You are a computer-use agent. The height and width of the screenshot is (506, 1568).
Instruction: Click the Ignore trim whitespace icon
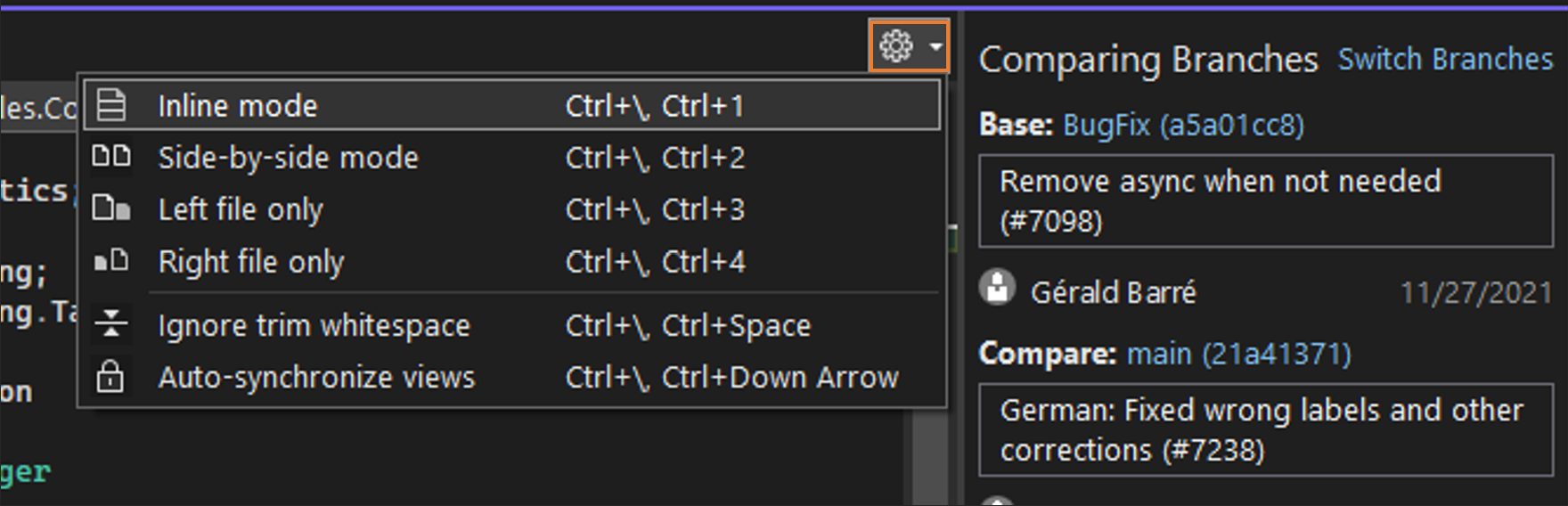[111, 325]
